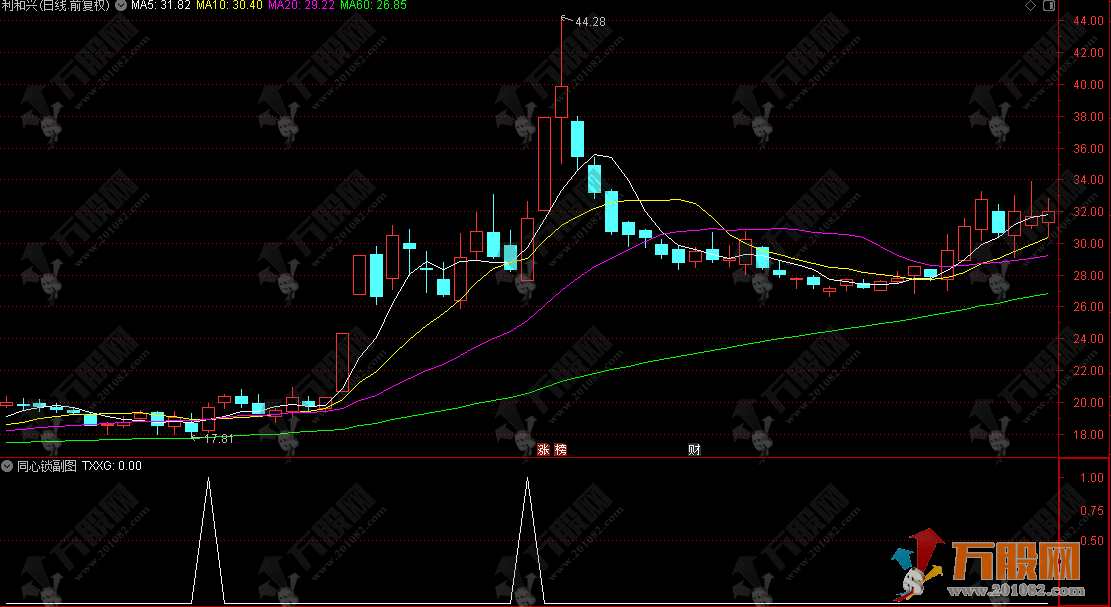Click the 1.00 sub-chart axis label
1111x607 pixels.
1091,478
